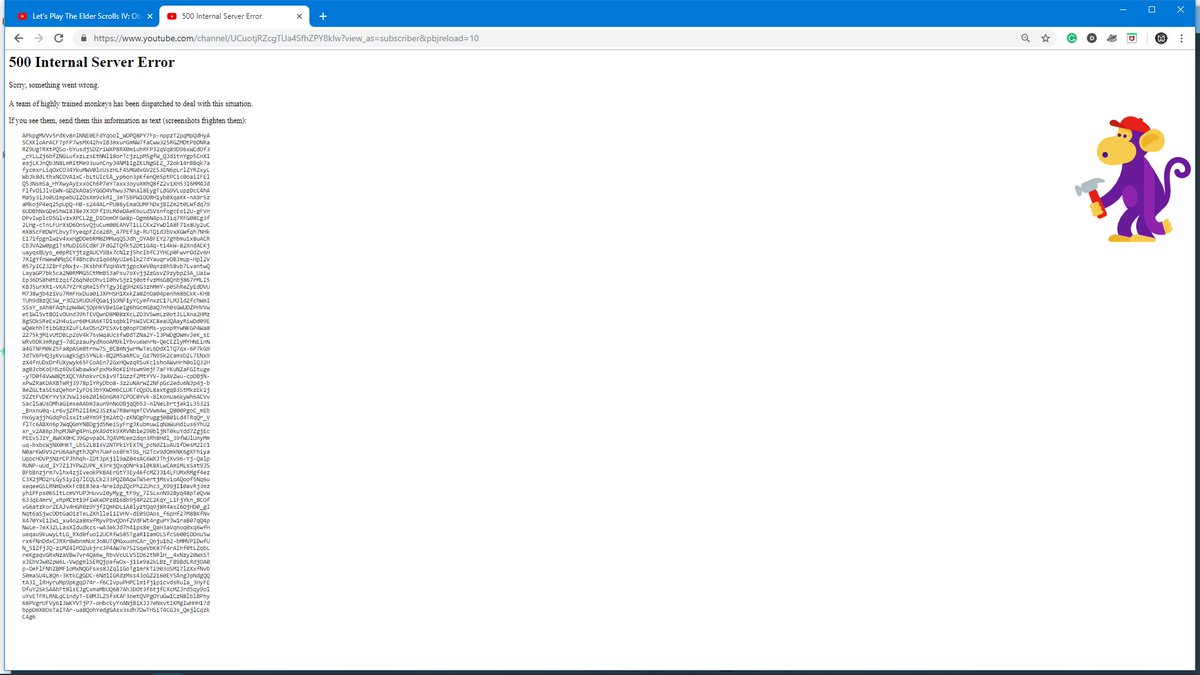This screenshot has width=1200, height=675.
Task: Click the 'Sorry, something went wrong.' text
Action: coord(53,85)
